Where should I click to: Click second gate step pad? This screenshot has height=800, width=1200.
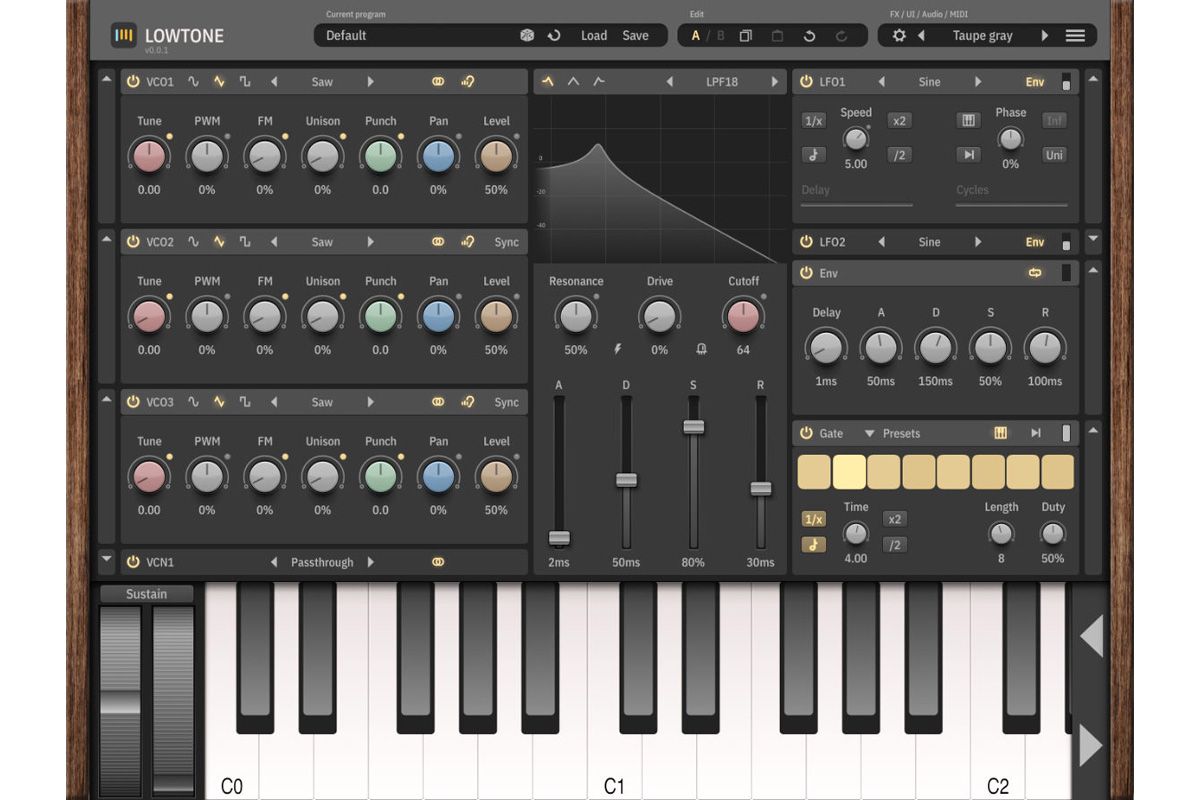(849, 472)
